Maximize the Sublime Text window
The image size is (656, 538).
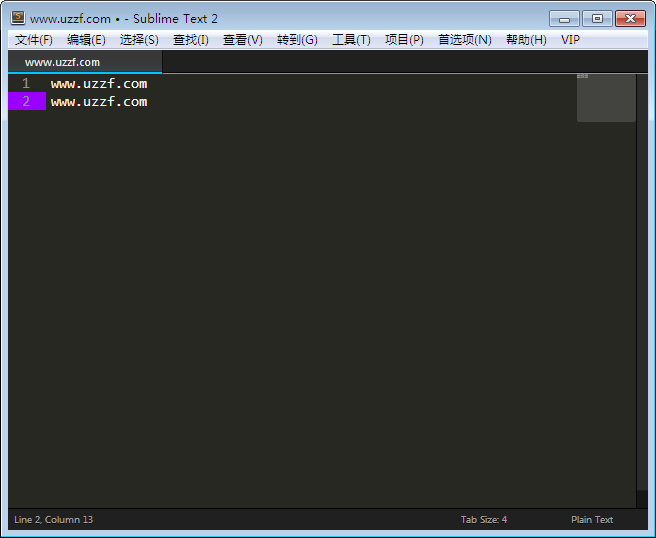coord(597,19)
